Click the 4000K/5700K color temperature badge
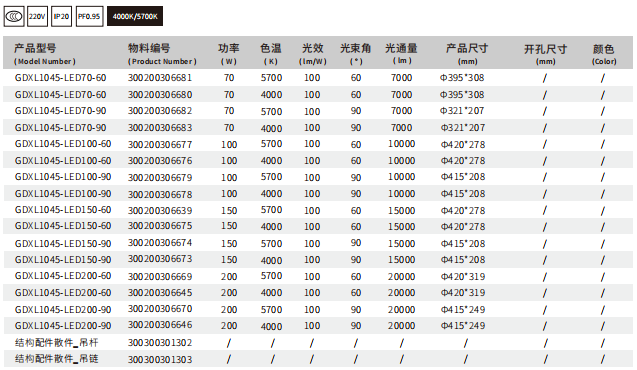Image resolution: width=637 pixels, height=370 pixels. point(135,16)
